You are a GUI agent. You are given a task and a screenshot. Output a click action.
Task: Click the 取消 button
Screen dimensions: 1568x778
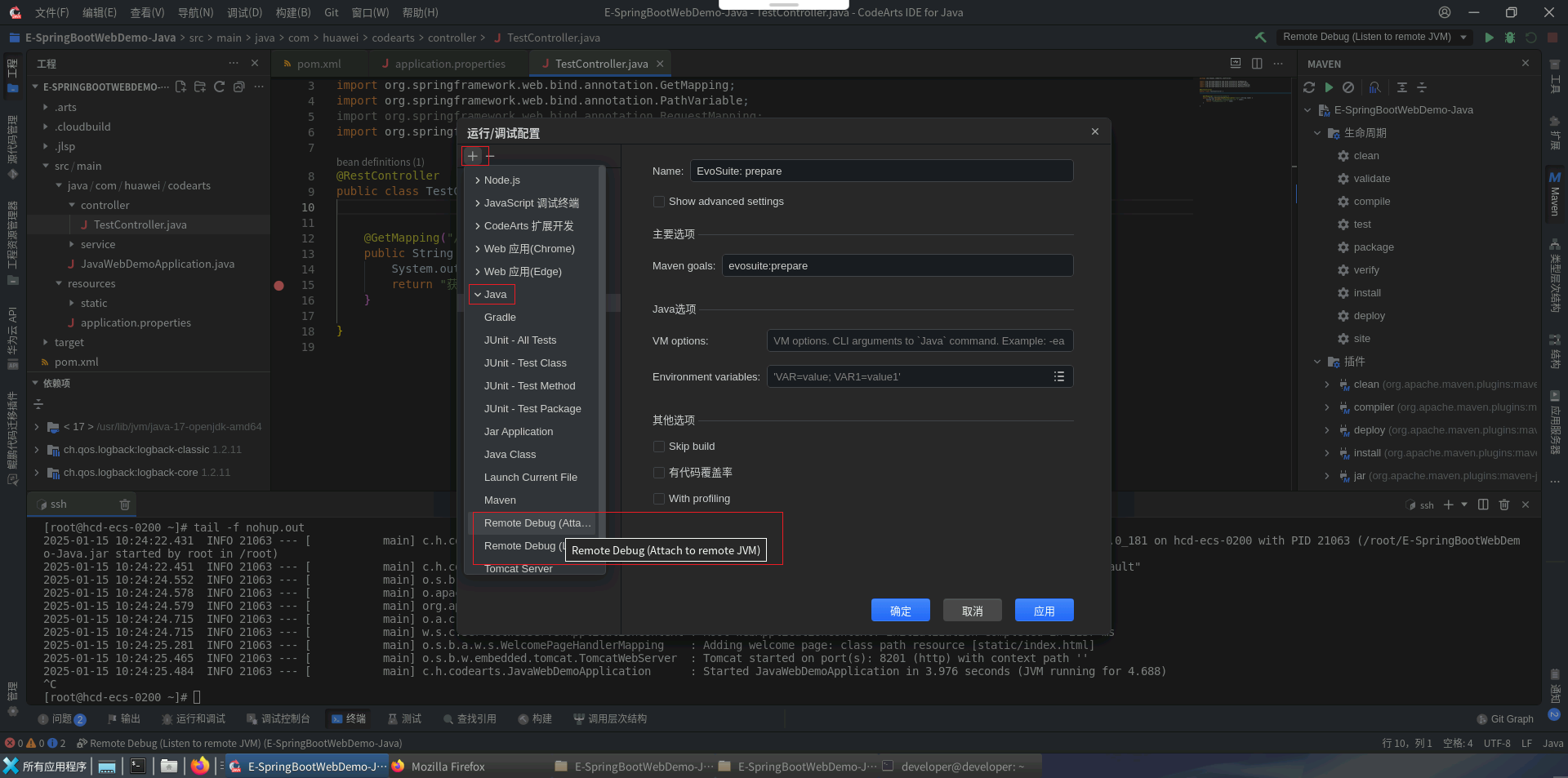coord(973,611)
